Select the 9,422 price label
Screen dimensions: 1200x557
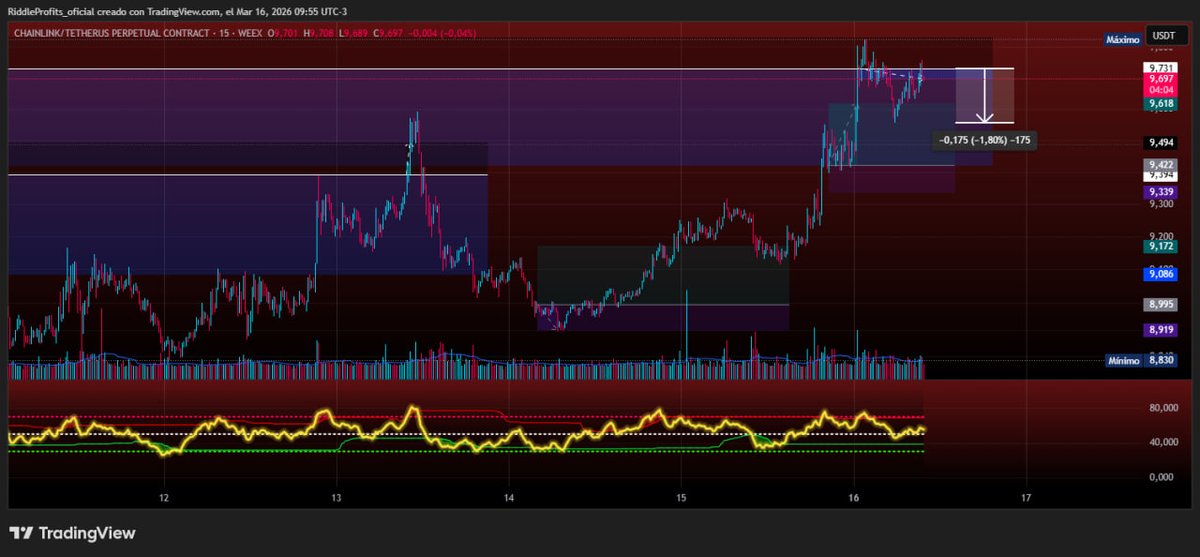click(x=1161, y=165)
